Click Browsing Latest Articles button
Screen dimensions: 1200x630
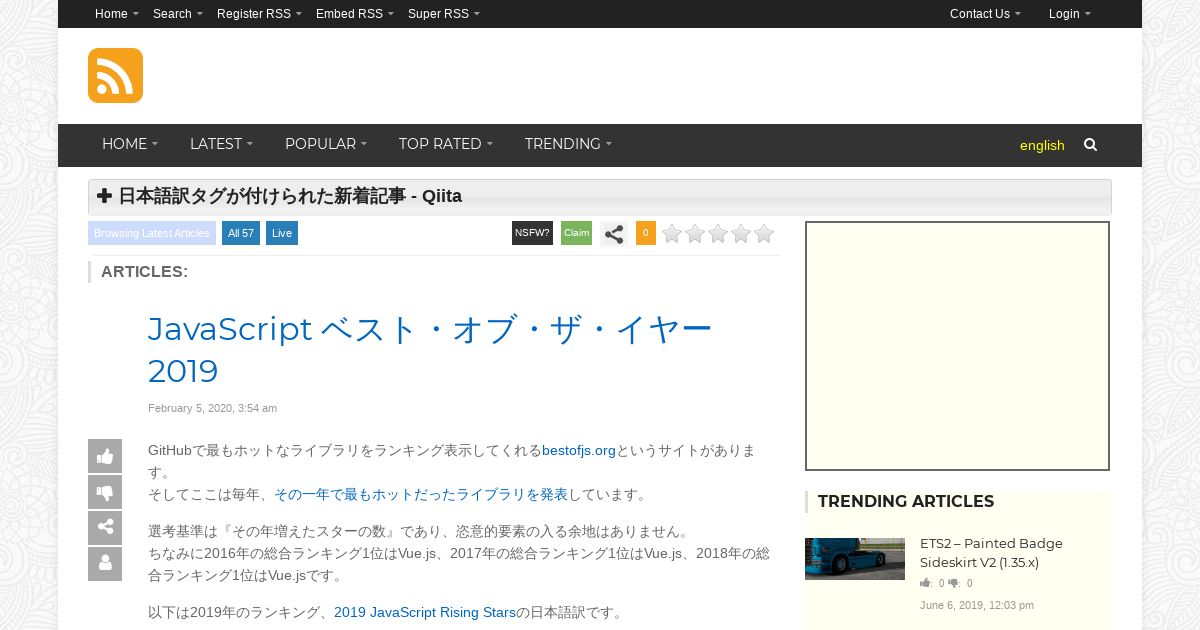[x=152, y=233]
